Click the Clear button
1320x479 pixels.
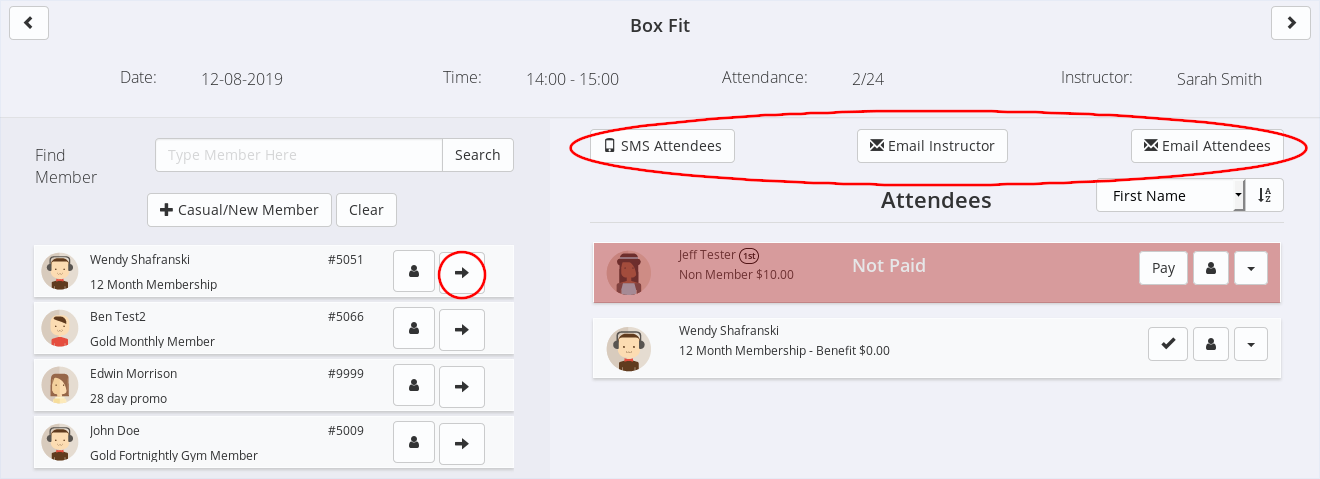(x=366, y=210)
